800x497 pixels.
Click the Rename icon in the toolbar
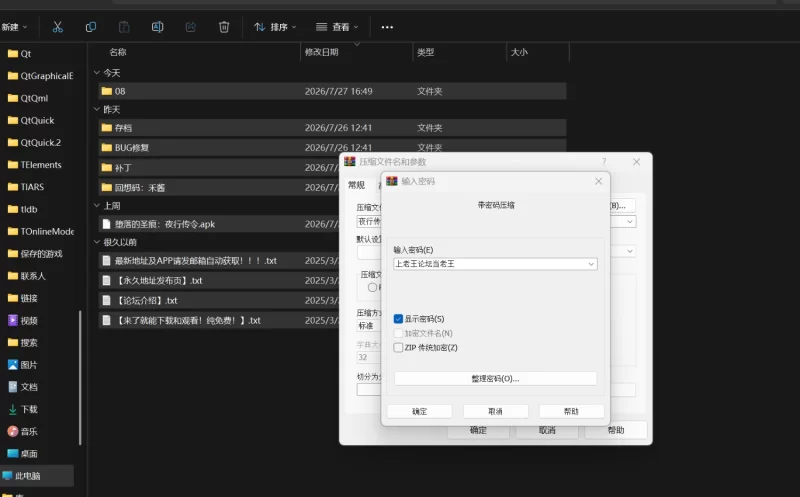pos(157,27)
